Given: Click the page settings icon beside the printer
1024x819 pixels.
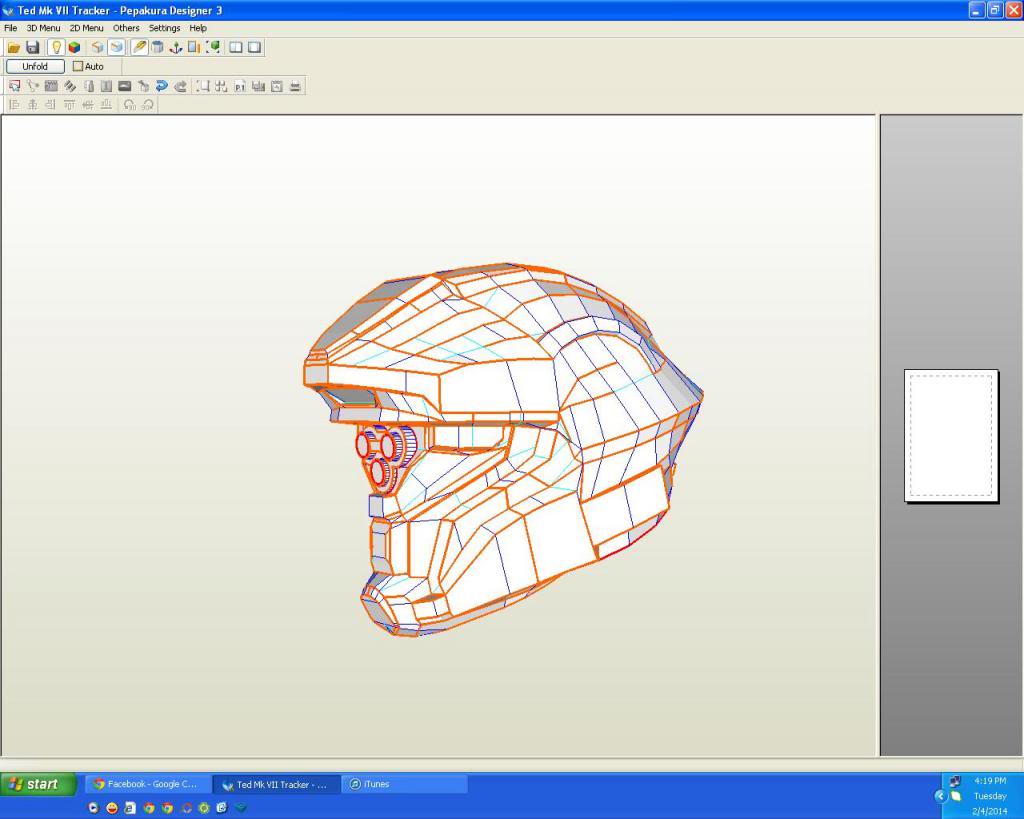Looking at the screenshot, I should pyautogui.click(x=277, y=86).
